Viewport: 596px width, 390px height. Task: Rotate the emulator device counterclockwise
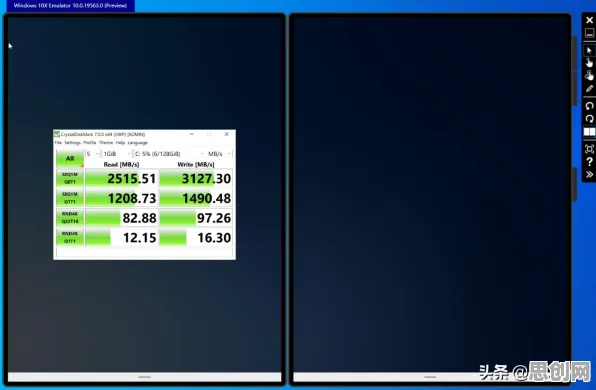589,106
